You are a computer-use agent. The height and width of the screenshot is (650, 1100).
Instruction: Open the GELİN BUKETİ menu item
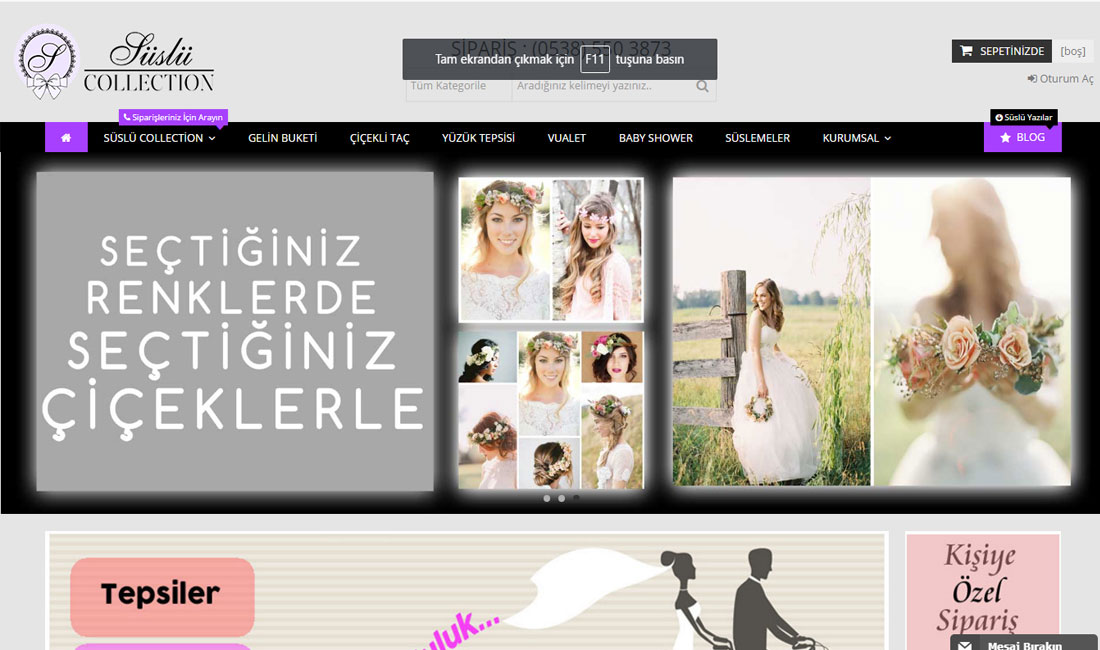[283, 138]
